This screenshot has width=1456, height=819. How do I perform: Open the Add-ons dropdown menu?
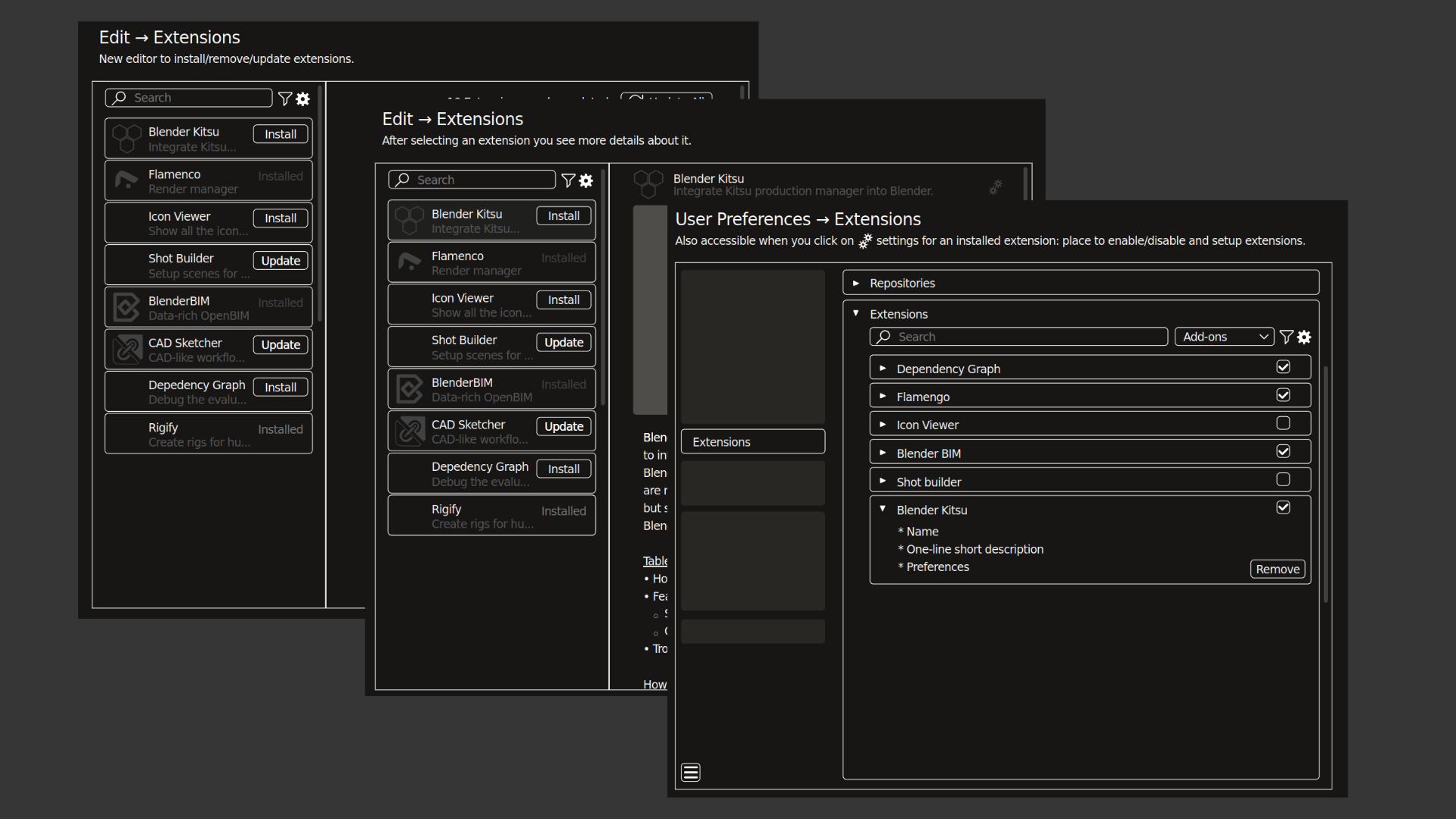[x=1221, y=336]
